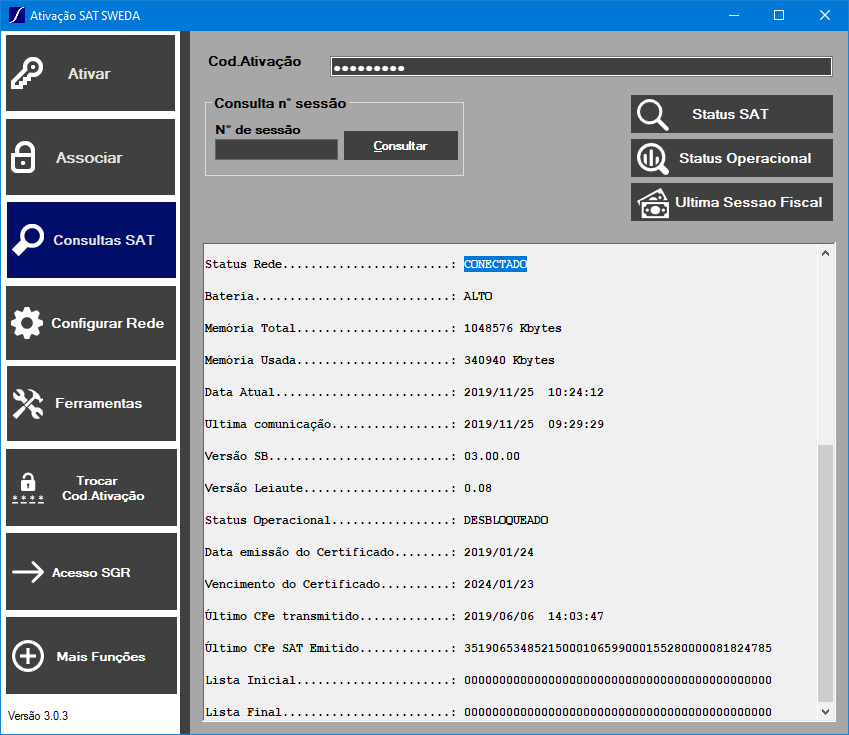Click the Bateria value ALTO
Screen dimensions: 849x735
[478, 296]
